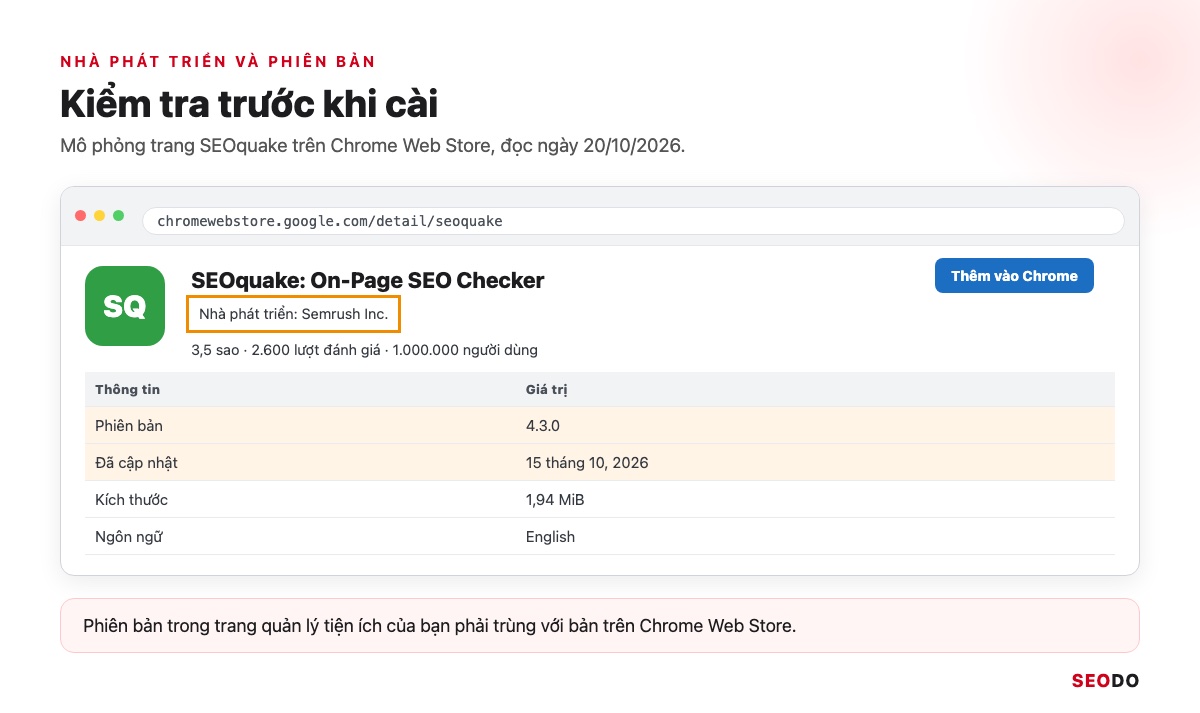Screen dimensions: 1200x713
Task: Click the address bar showing chromewebstore.google.com/detail/seoquake
Action: pyautogui.click(x=633, y=220)
